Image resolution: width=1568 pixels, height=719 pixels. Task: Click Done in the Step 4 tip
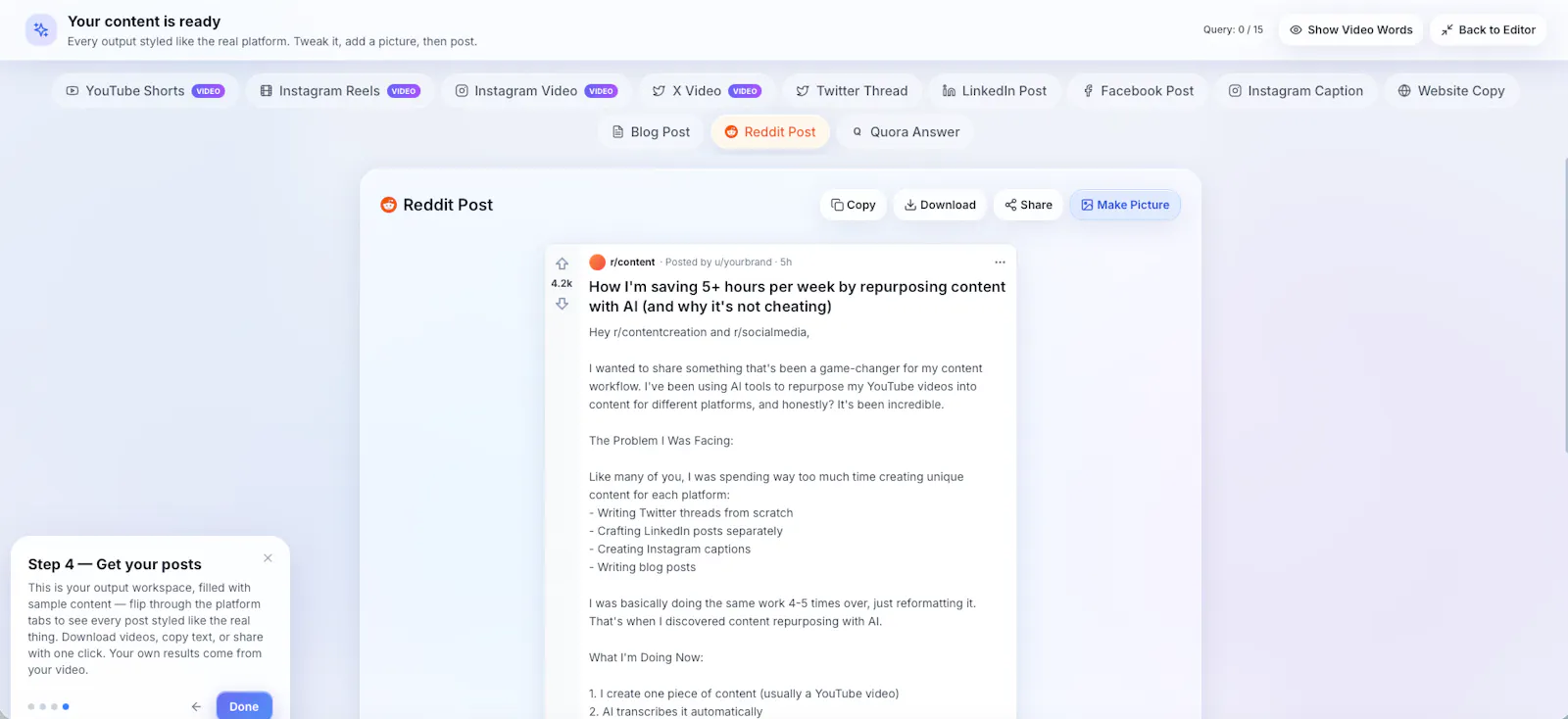(x=244, y=706)
